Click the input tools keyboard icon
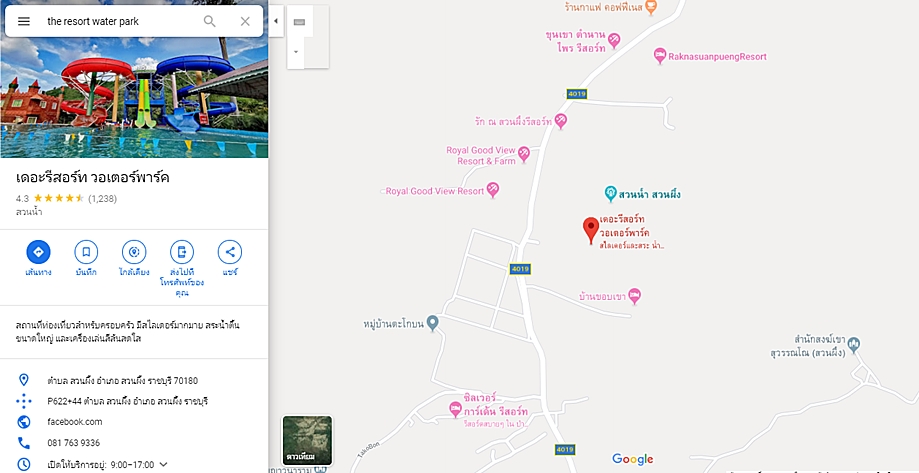The height and width of the screenshot is (473, 919). point(299,22)
